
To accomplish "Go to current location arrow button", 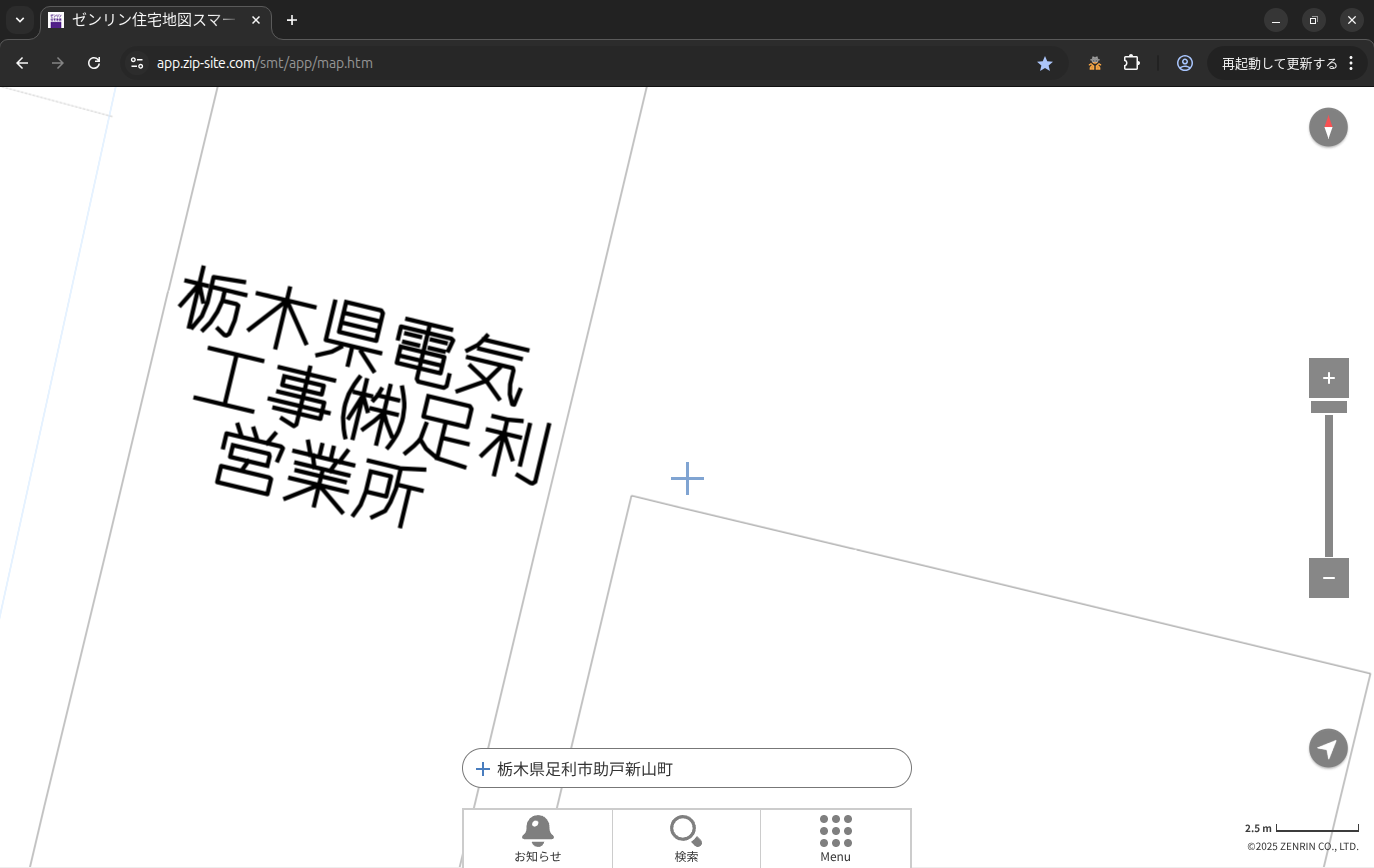I will pos(1328,748).
